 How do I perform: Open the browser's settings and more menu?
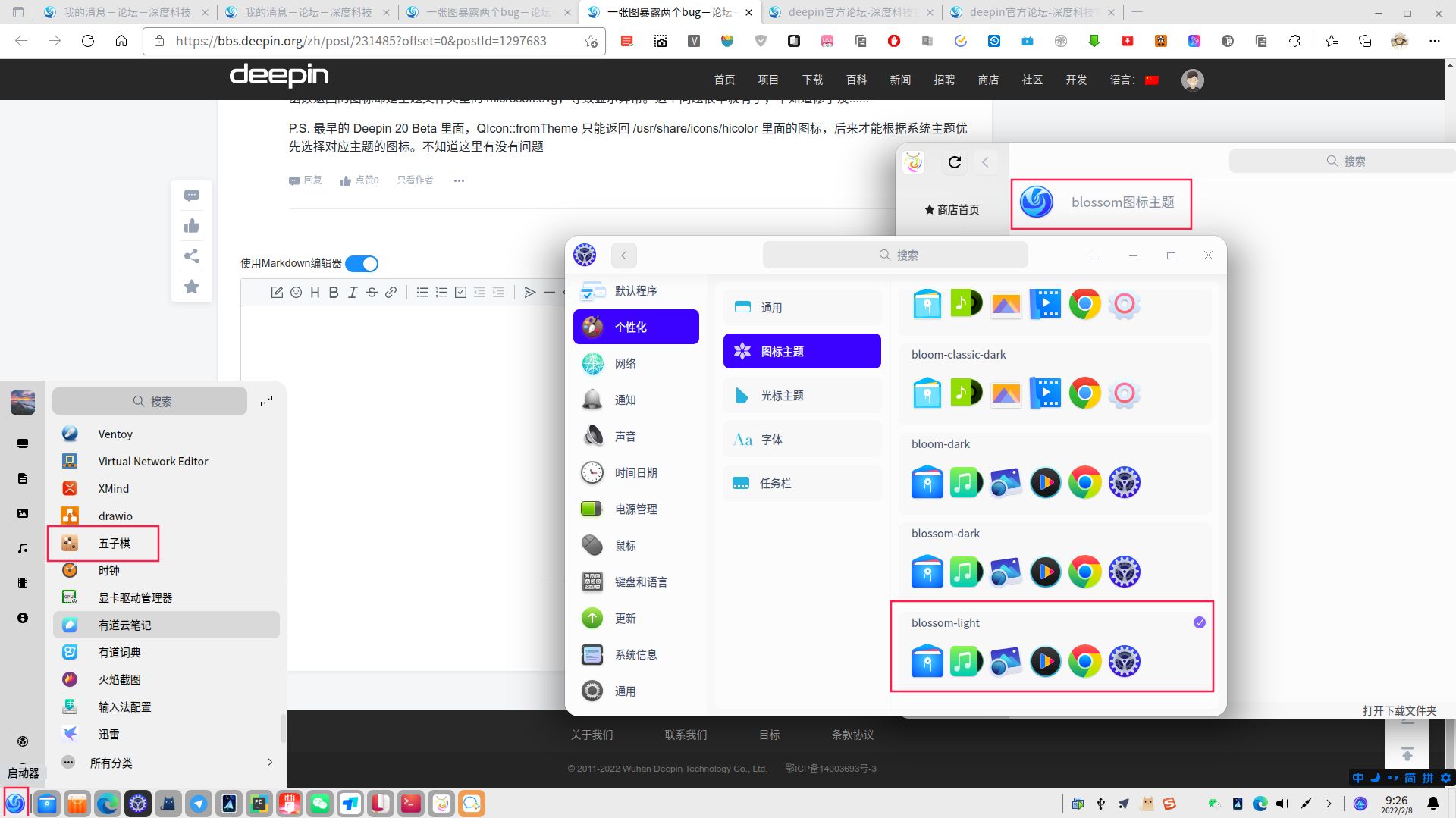coord(1434,41)
